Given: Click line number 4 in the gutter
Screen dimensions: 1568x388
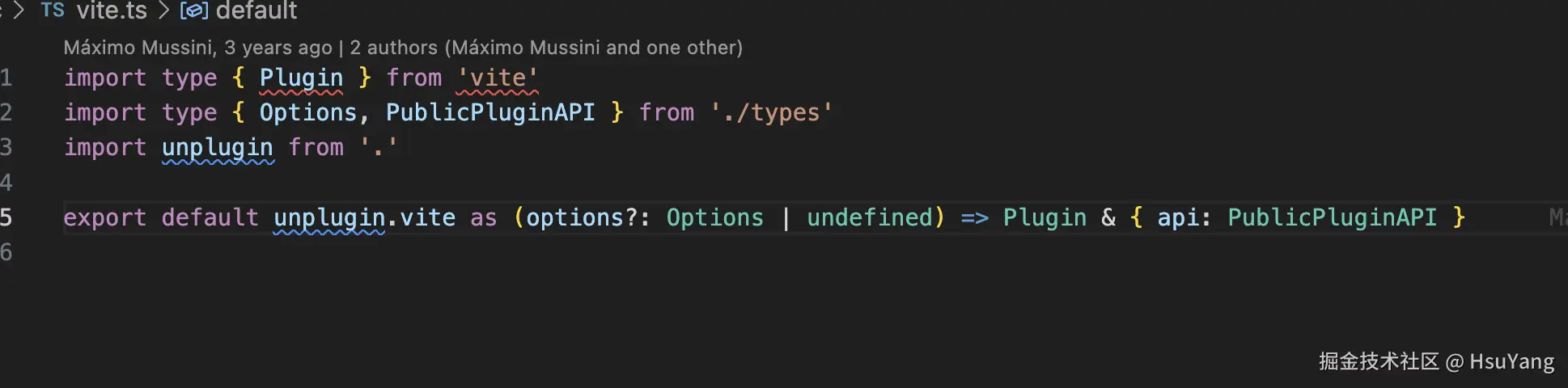Looking at the screenshot, I should (x=6, y=182).
